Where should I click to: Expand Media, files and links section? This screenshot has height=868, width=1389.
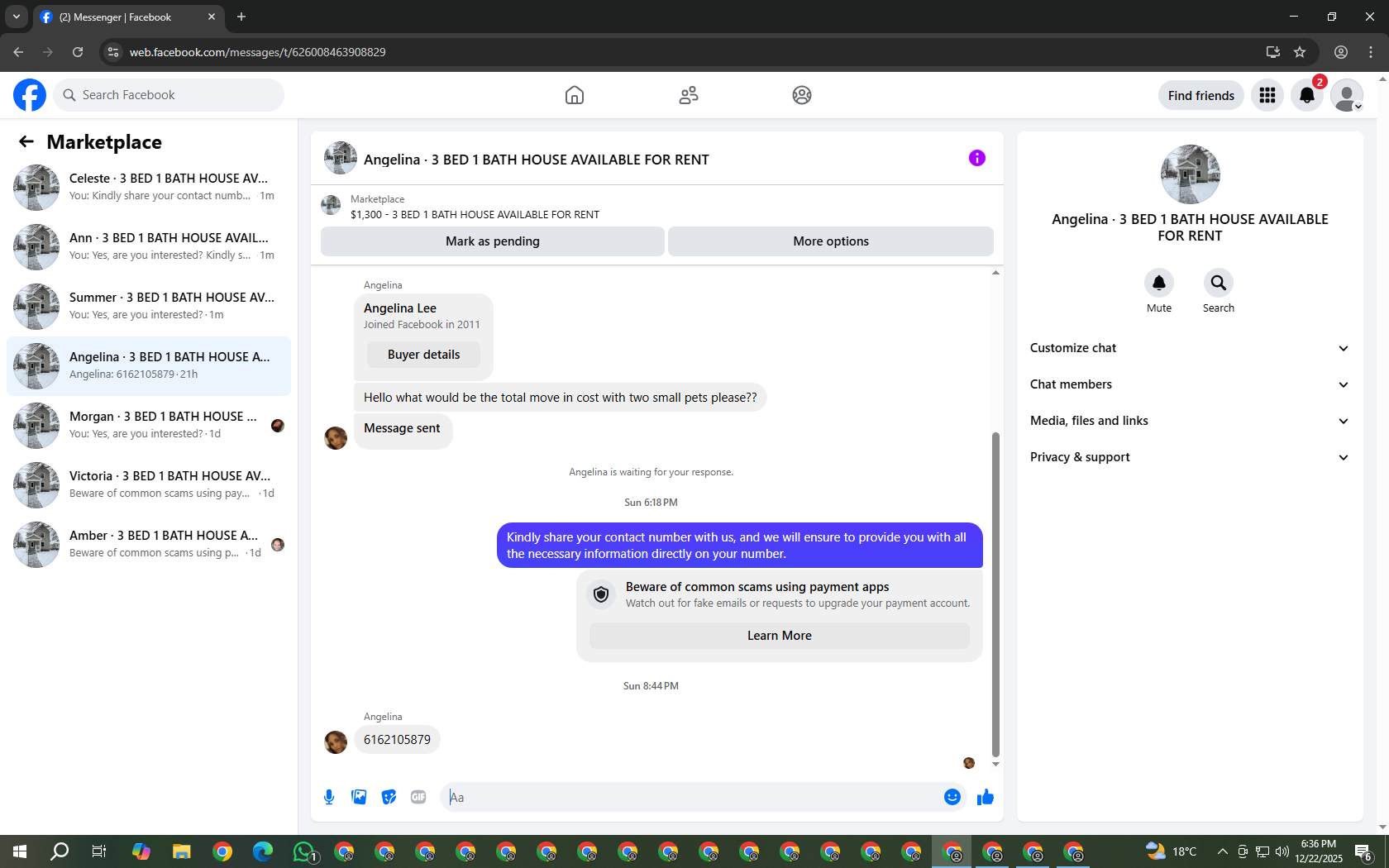point(1190,421)
